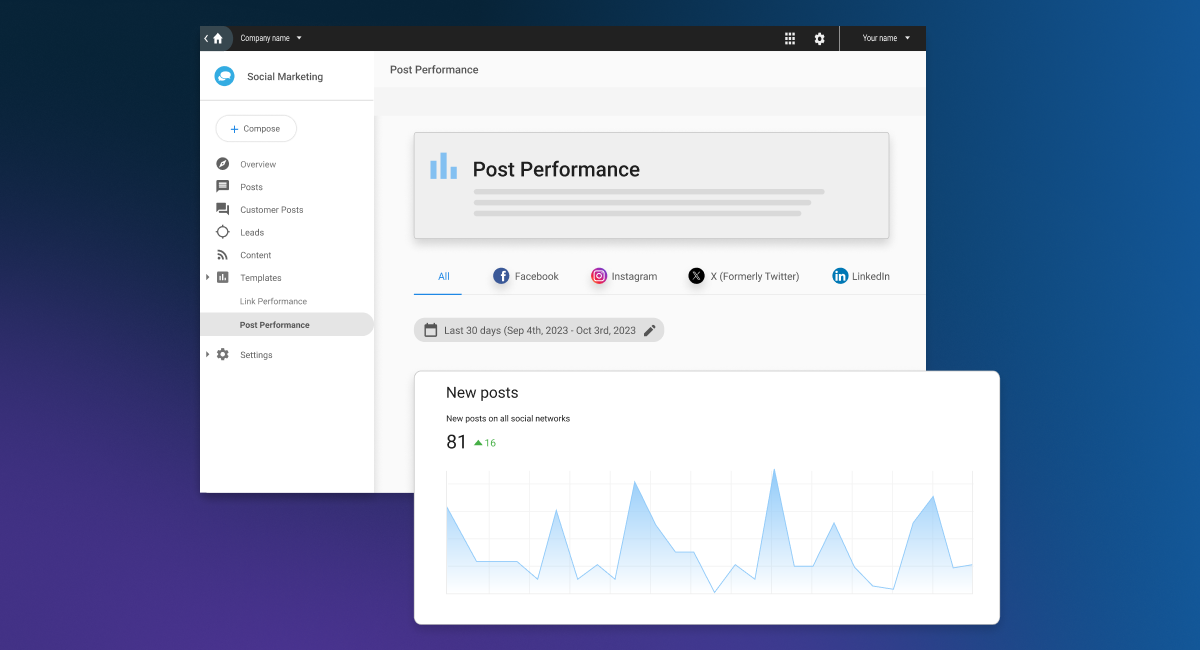Select Post Performance in sidebar
1200x650 pixels.
click(x=287, y=325)
